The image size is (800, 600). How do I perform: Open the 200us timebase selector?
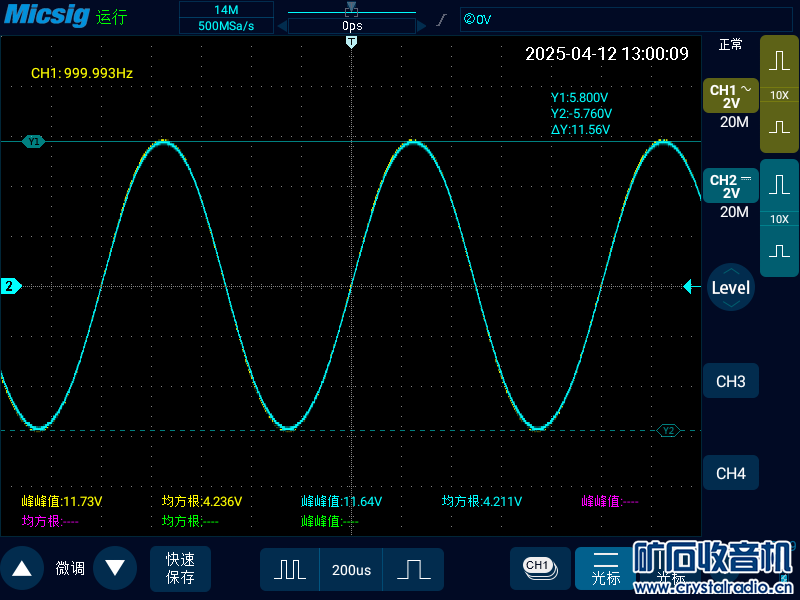pyautogui.click(x=351, y=569)
